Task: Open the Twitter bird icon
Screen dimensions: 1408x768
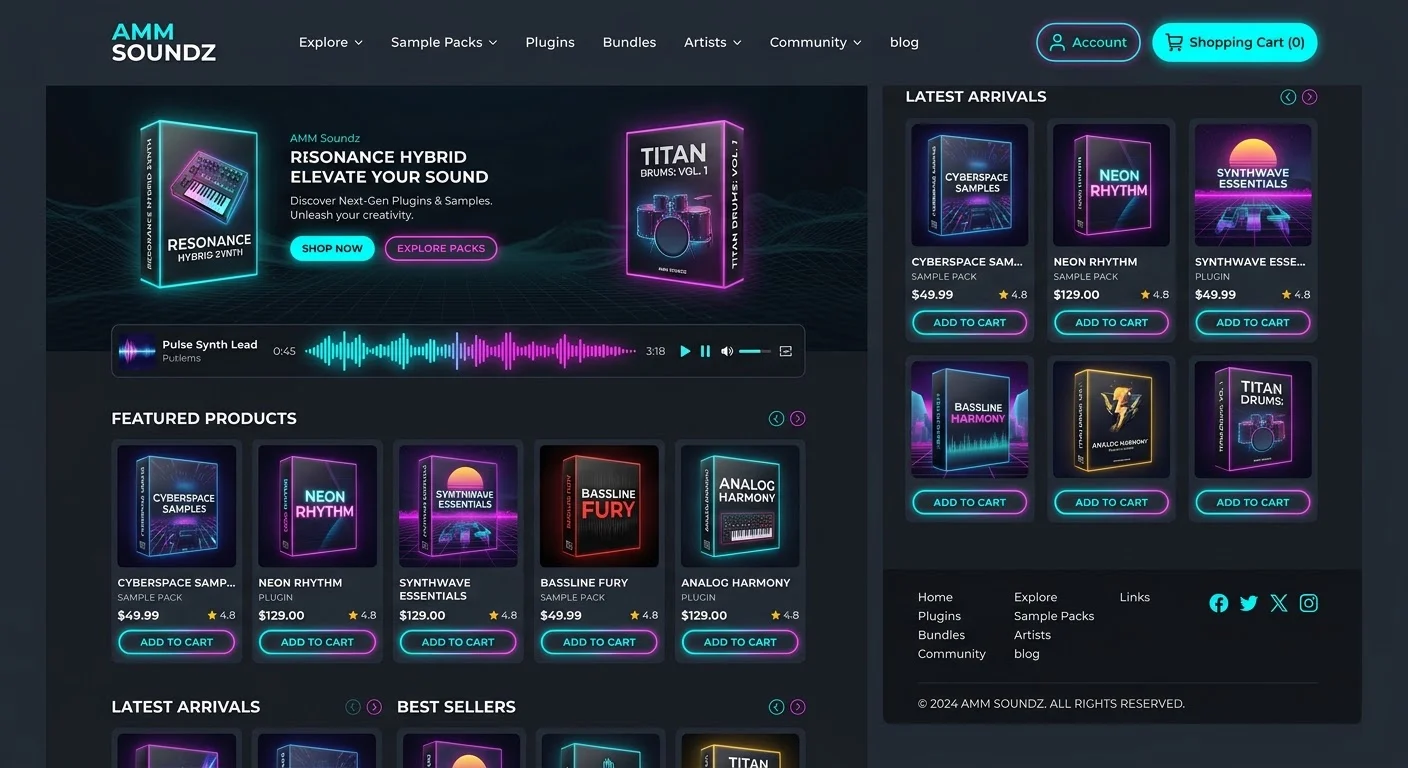Action: (1249, 603)
